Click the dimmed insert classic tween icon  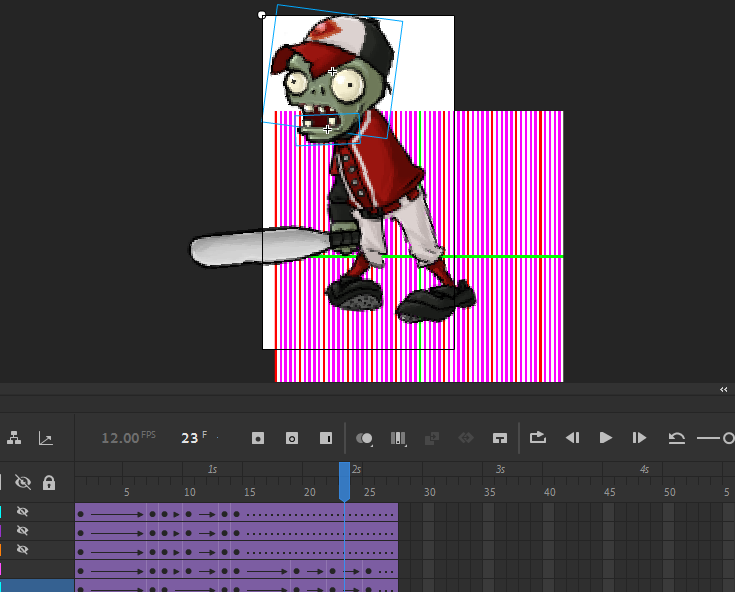tap(466, 438)
